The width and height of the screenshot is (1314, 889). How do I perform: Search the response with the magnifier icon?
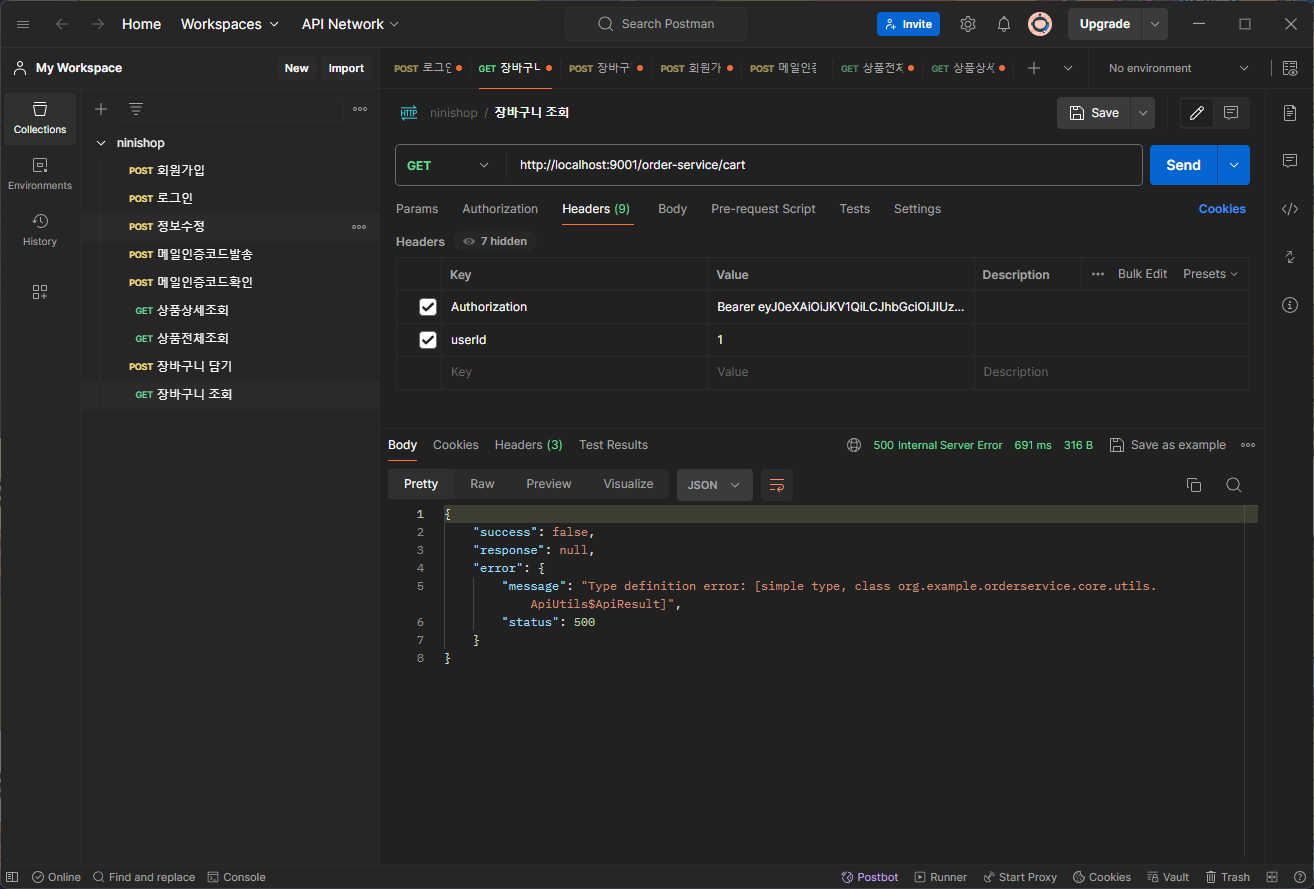1234,485
